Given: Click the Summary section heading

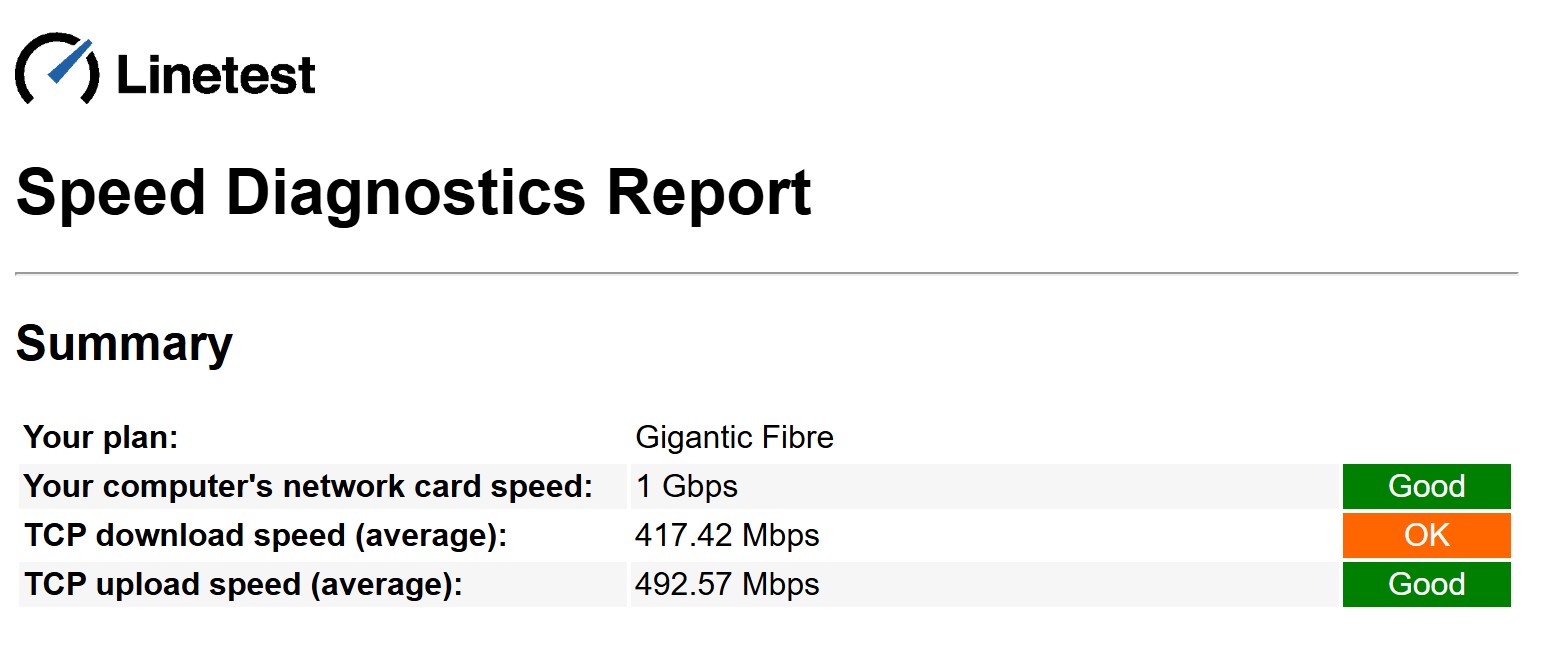Looking at the screenshot, I should (124, 344).
